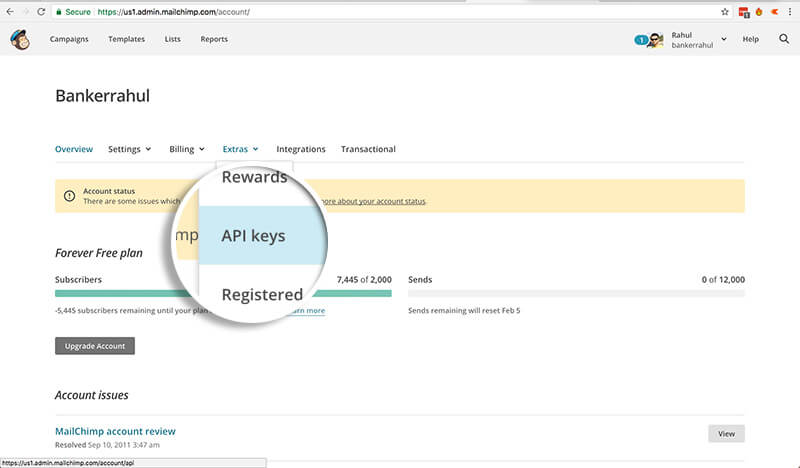The height and width of the screenshot is (468, 800).
Task: Open Chrome three-dot menu
Action: point(790,11)
